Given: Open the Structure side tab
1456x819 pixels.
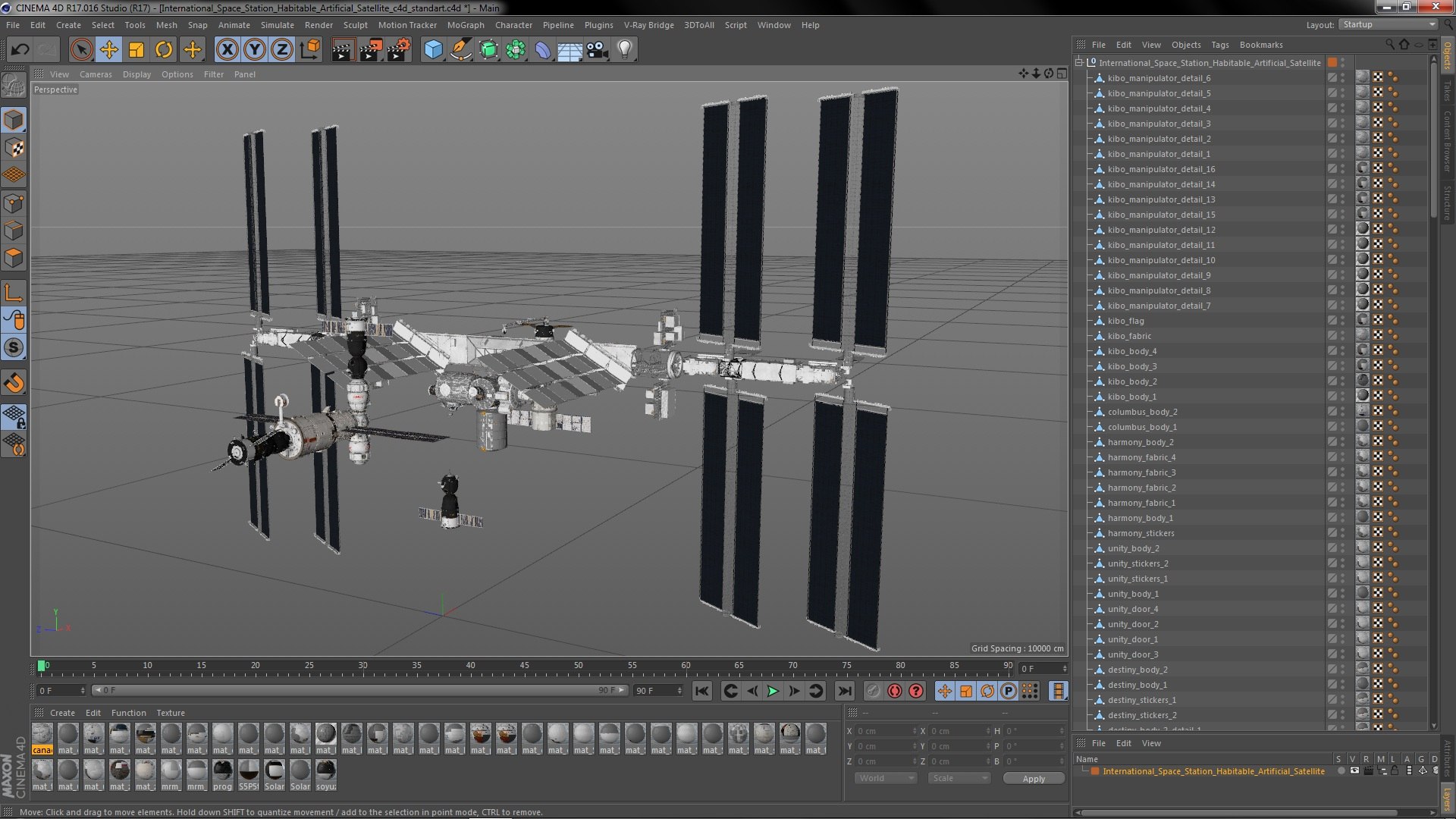Looking at the screenshot, I should click(1447, 202).
